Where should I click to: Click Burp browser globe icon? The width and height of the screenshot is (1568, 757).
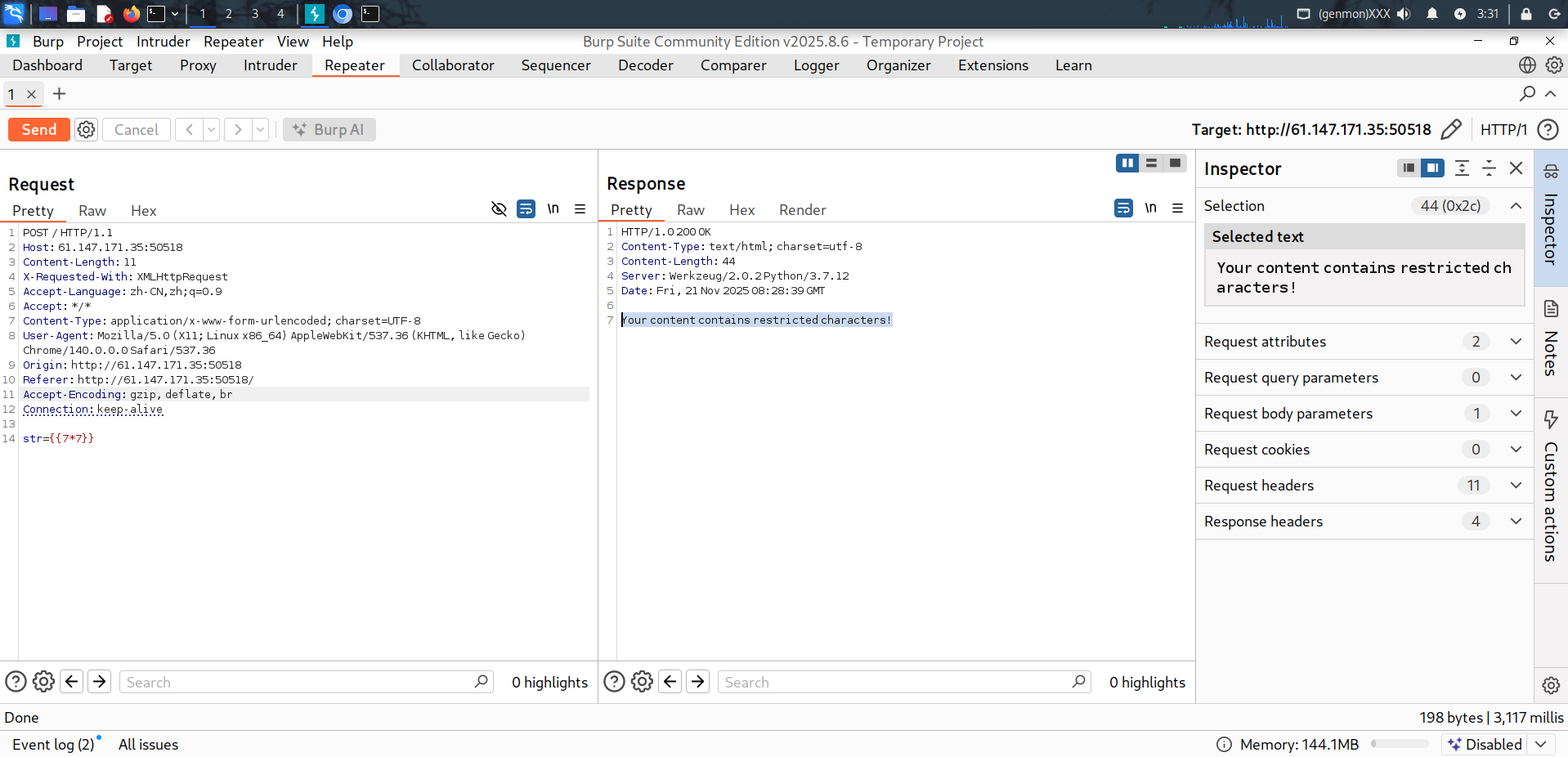point(1527,65)
